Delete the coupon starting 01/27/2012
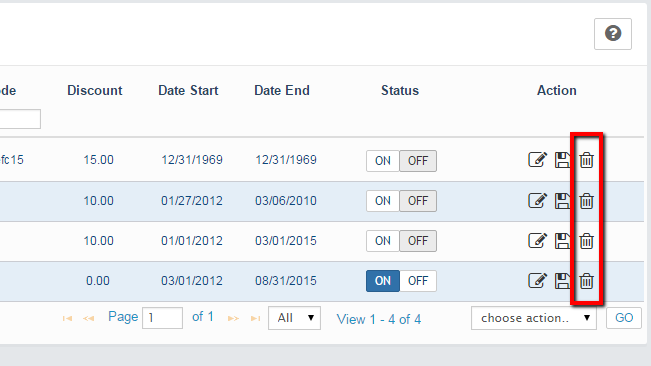651x366 pixels. (586, 201)
